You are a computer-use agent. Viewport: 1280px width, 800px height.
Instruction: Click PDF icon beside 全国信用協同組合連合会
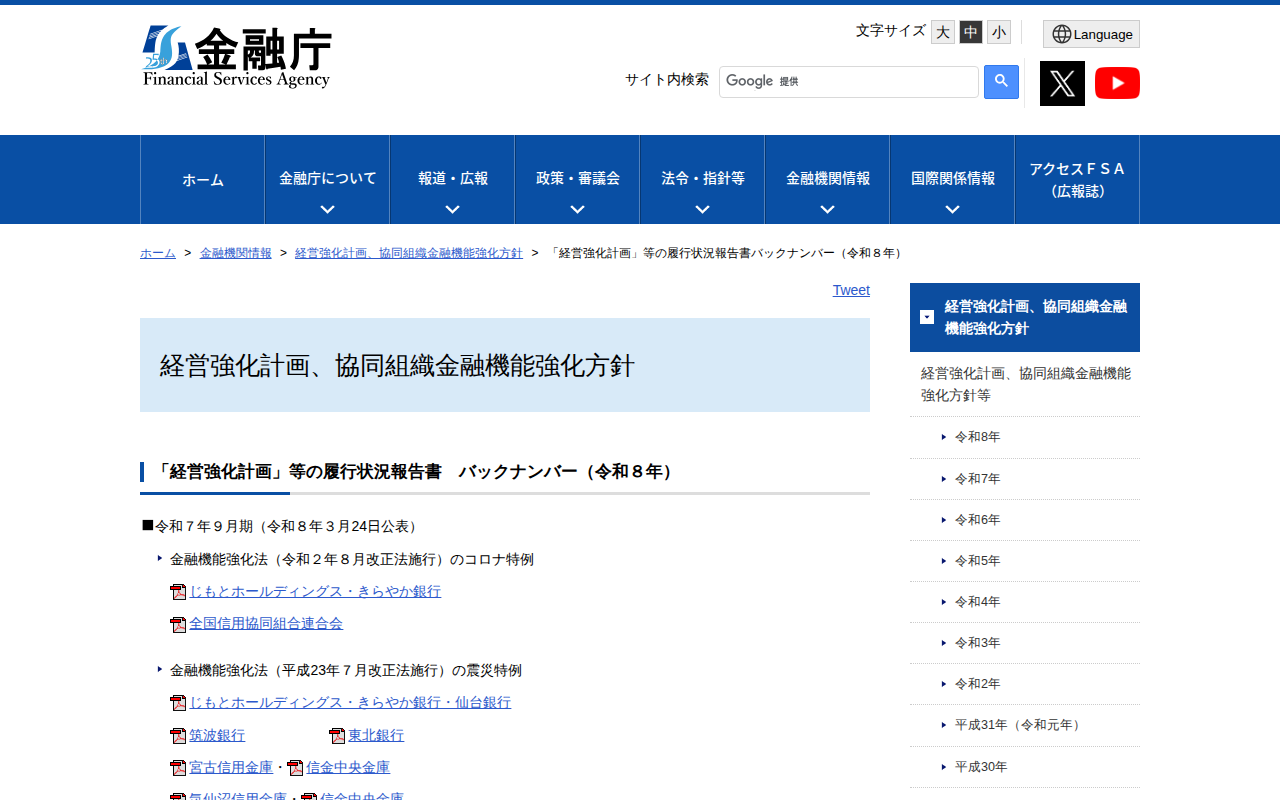(178, 624)
